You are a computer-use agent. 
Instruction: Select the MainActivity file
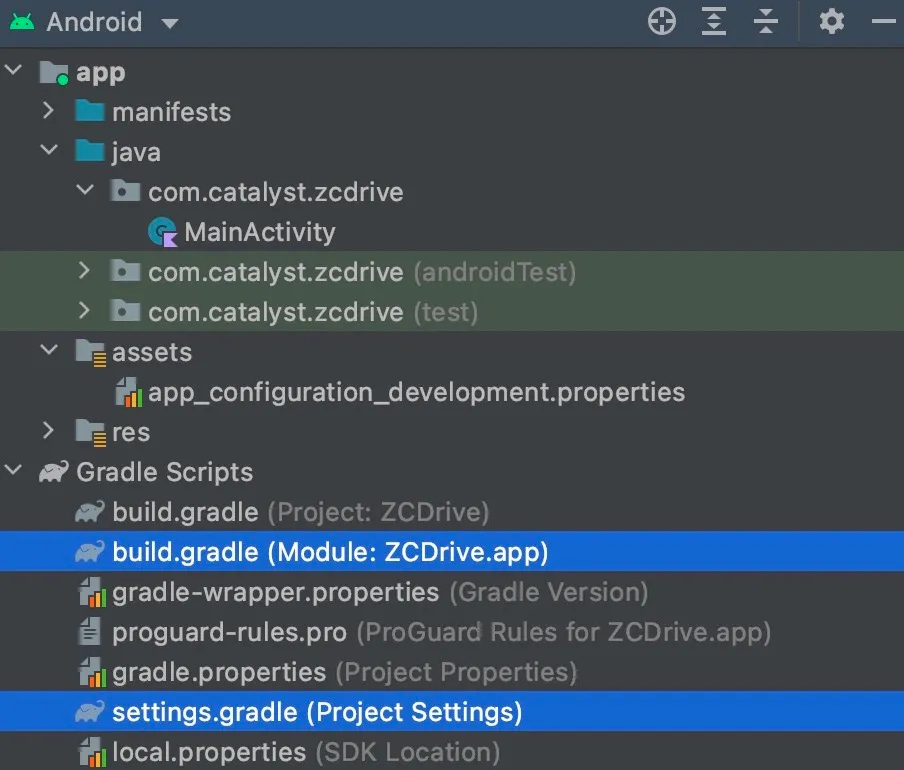coord(259,232)
